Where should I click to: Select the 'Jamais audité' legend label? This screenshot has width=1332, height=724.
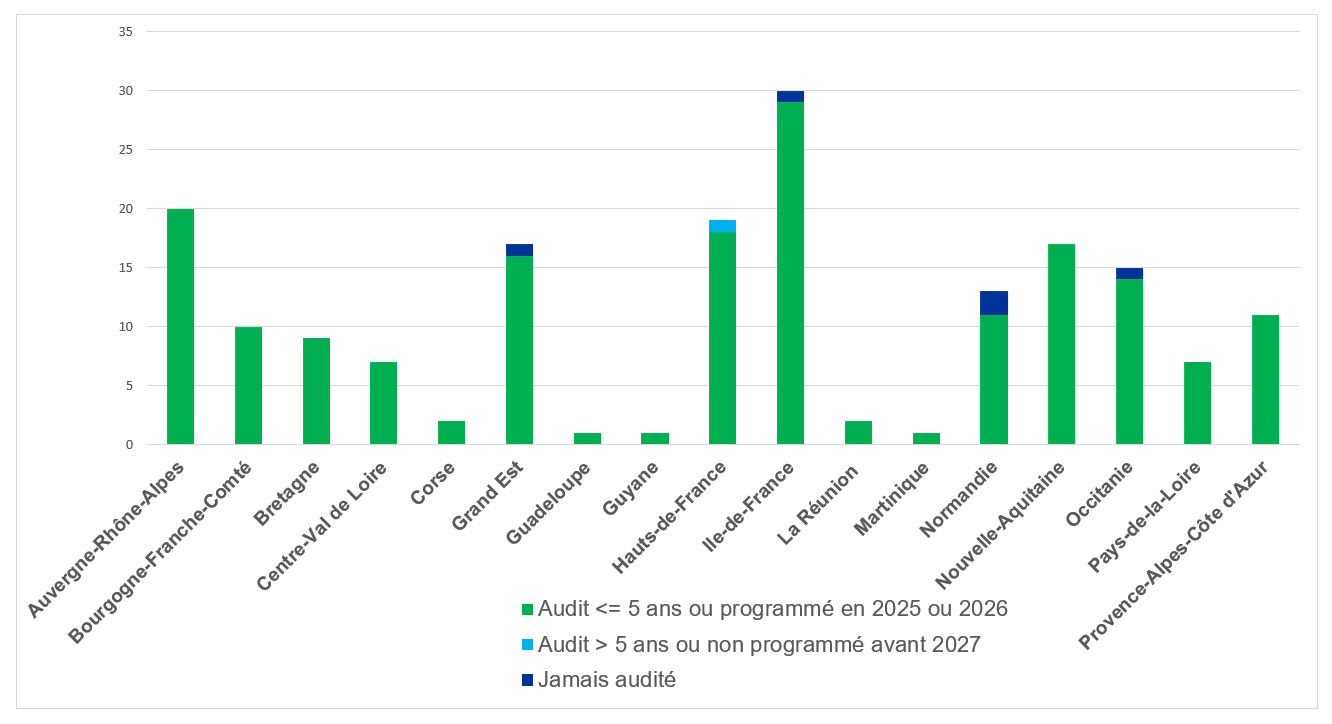pos(607,680)
